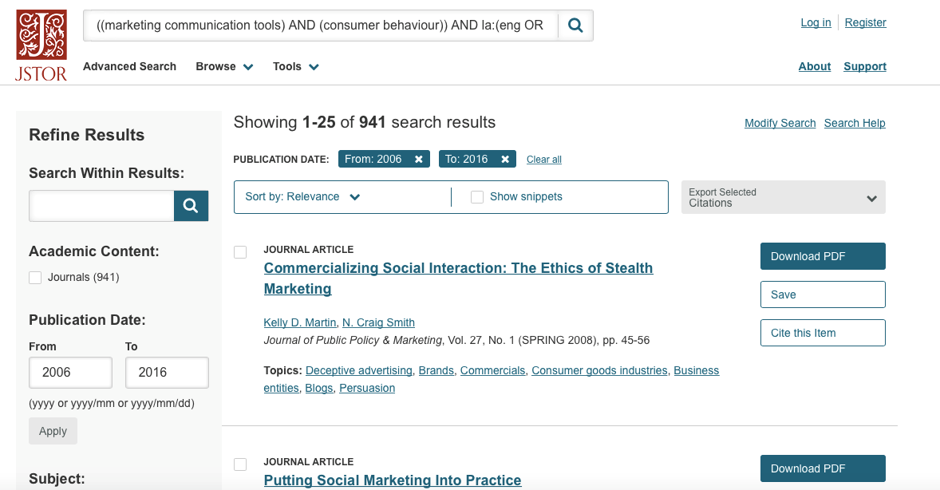Click the Log in link
The width and height of the screenshot is (940, 490).
pos(815,23)
